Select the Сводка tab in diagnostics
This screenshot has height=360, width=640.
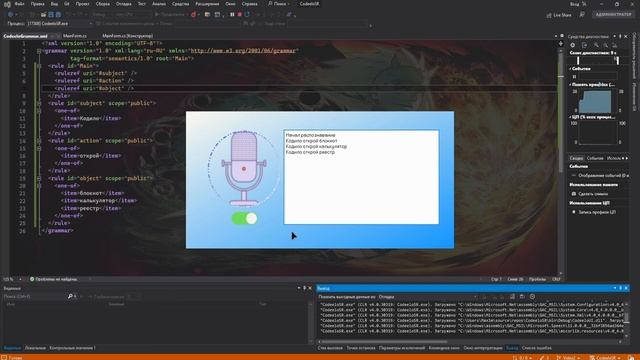tap(576, 158)
